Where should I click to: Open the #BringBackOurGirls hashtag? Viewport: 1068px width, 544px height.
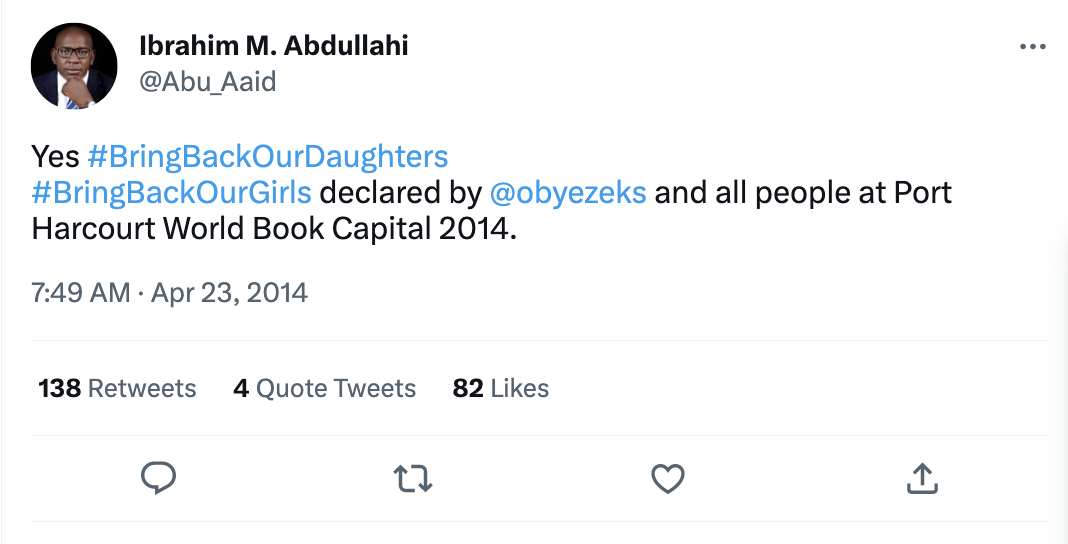(x=171, y=192)
